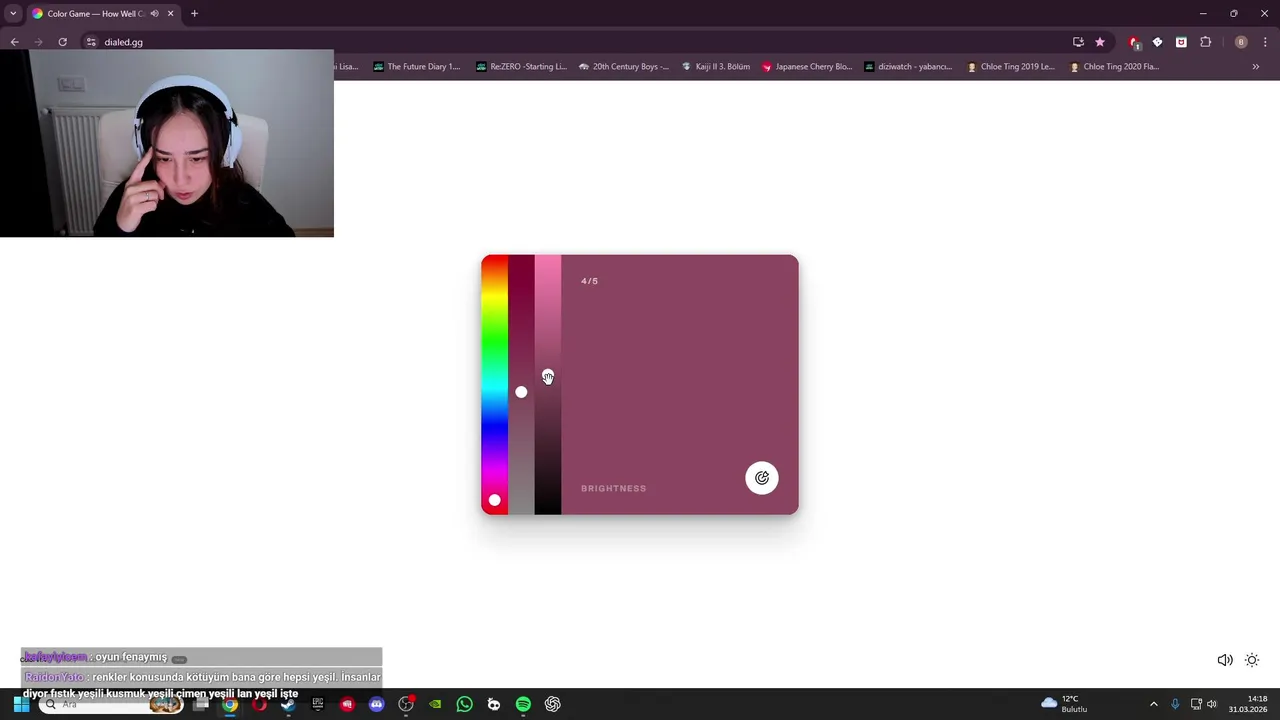Expand the hidden bookmarks chevron

click(x=1256, y=67)
